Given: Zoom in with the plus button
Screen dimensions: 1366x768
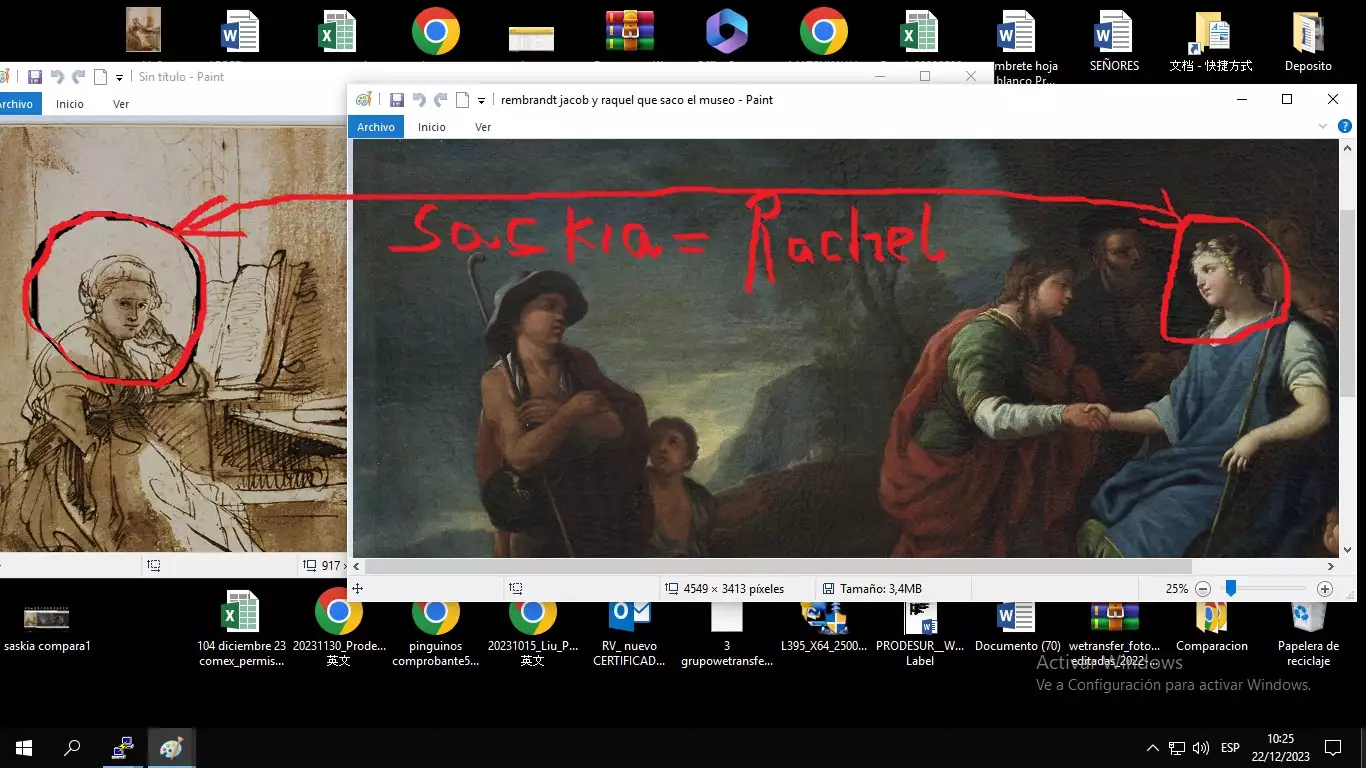Looking at the screenshot, I should point(1325,589).
